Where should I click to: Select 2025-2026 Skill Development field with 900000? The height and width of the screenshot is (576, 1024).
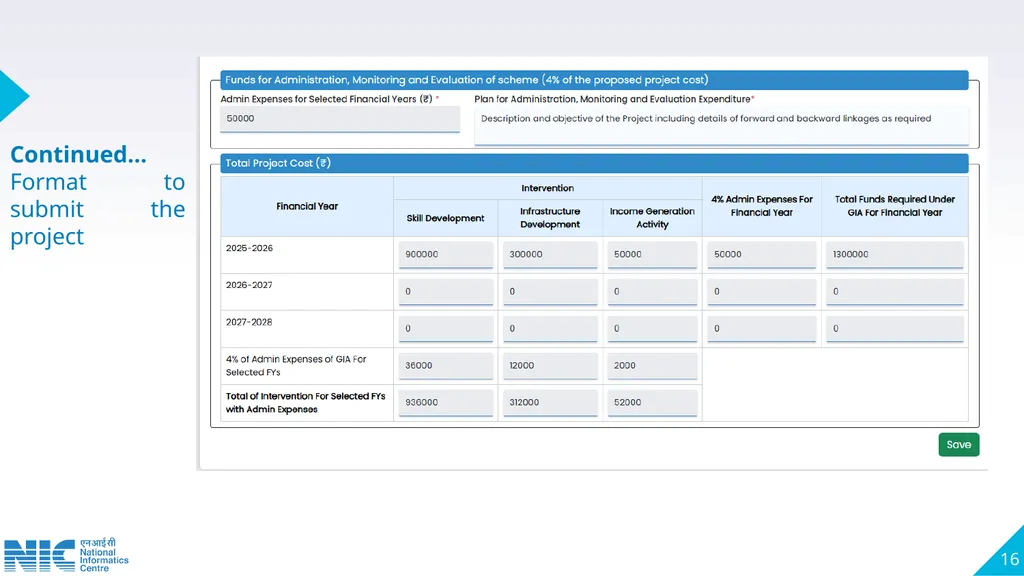coord(445,255)
